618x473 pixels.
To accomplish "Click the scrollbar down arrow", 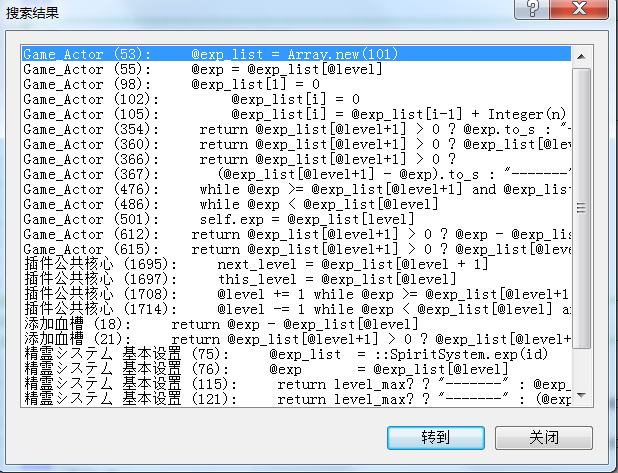I will (x=581, y=395).
